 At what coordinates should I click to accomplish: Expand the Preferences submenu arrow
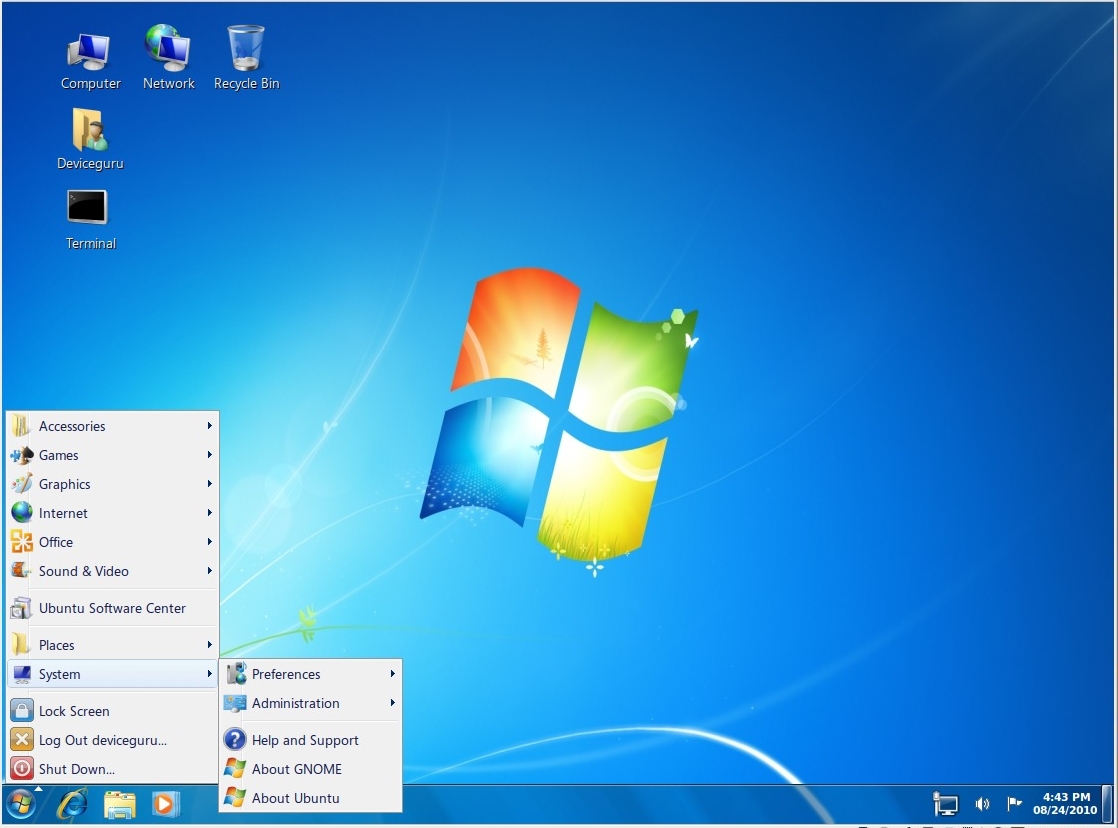[x=392, y=673]
